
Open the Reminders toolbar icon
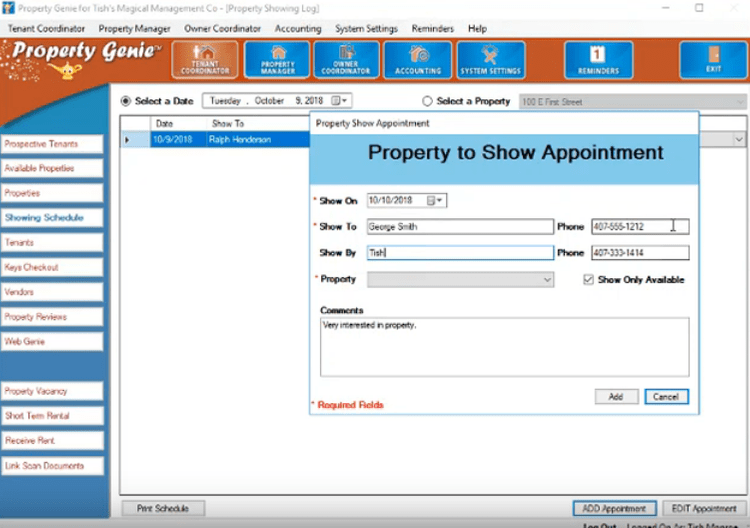pyautogui.click(x=598, y=60)
